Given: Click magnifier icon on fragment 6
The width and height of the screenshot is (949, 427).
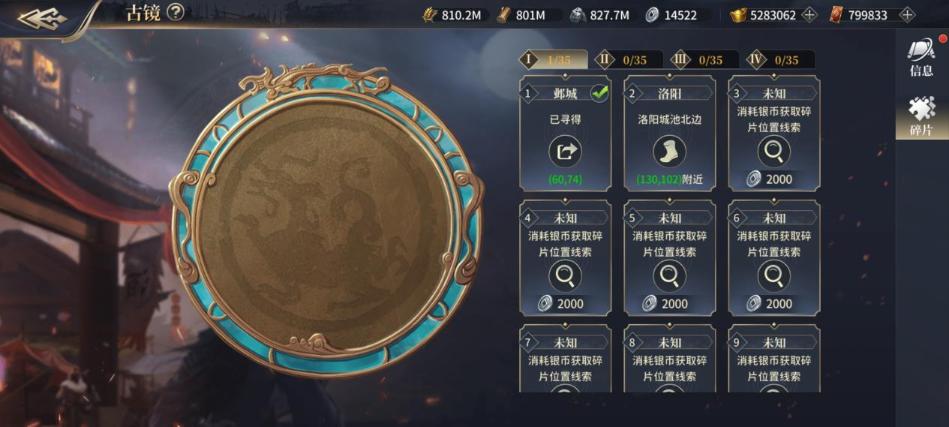Looking at the screenshot, I should (x=773, y=276).
